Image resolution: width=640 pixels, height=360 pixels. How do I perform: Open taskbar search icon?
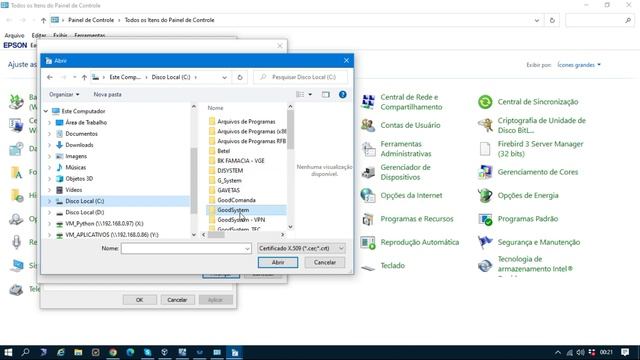point(26,352)
